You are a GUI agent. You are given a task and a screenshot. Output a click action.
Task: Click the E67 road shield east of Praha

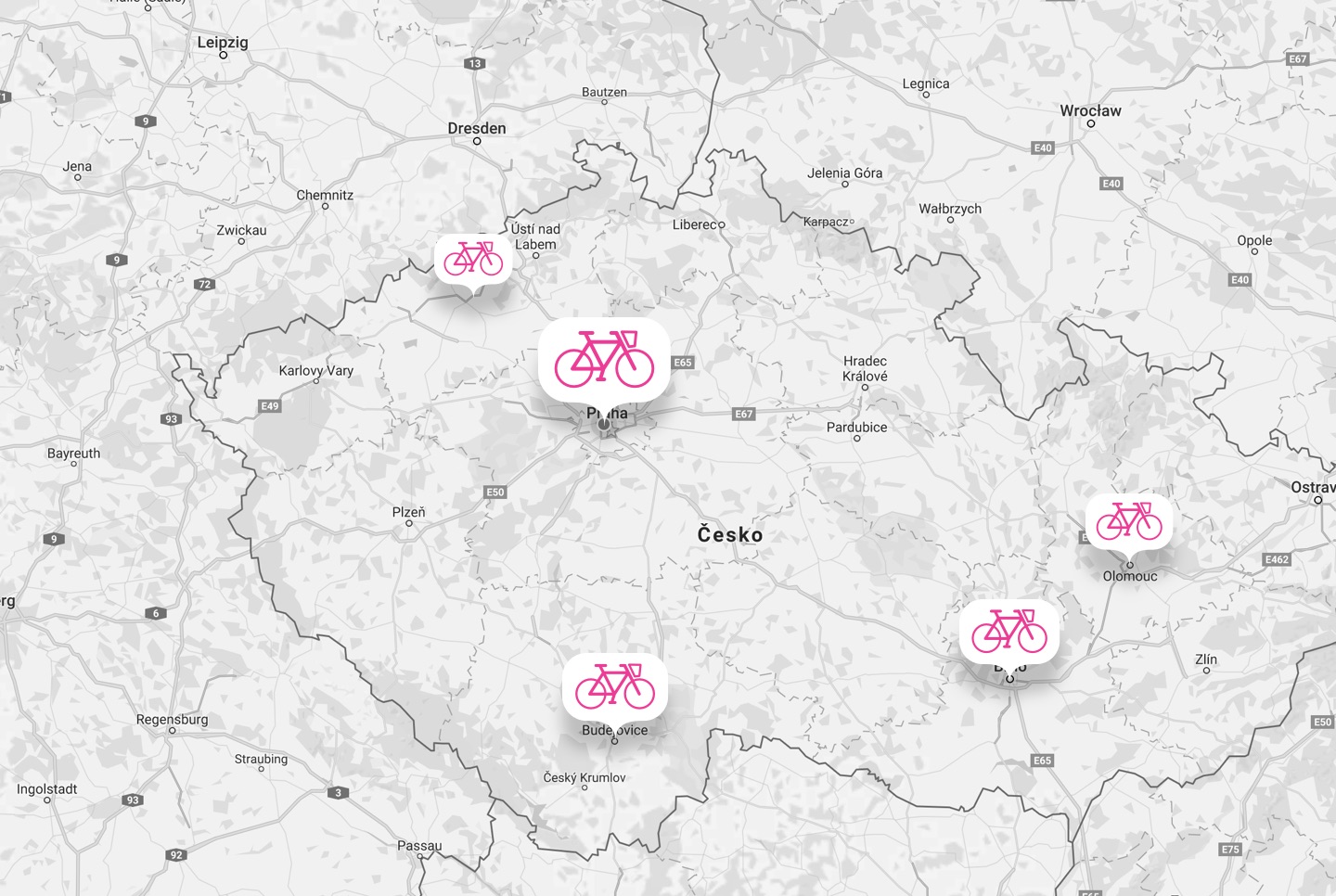pos(744,414)
